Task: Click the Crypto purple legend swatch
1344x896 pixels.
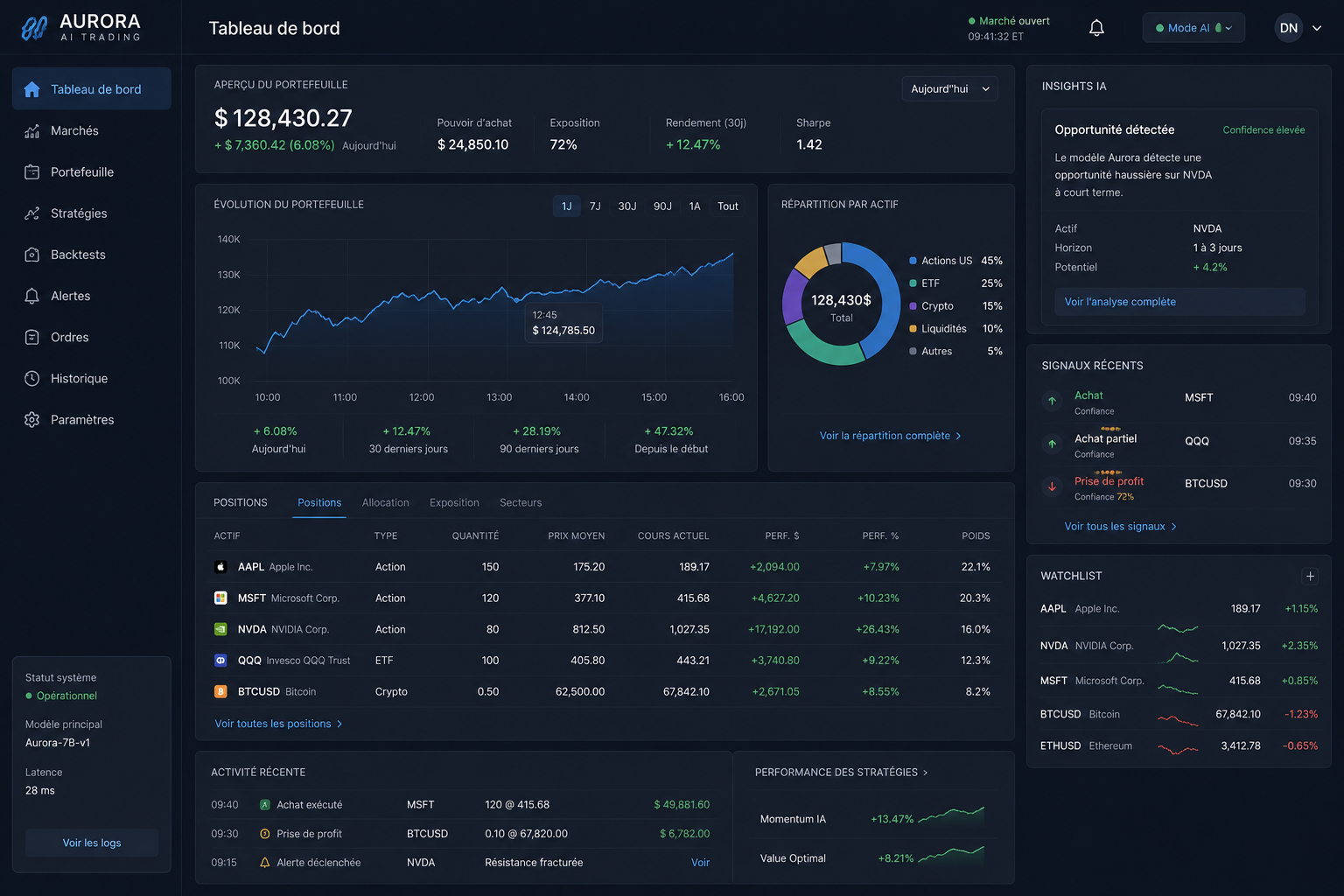Action: pos(913,306)
